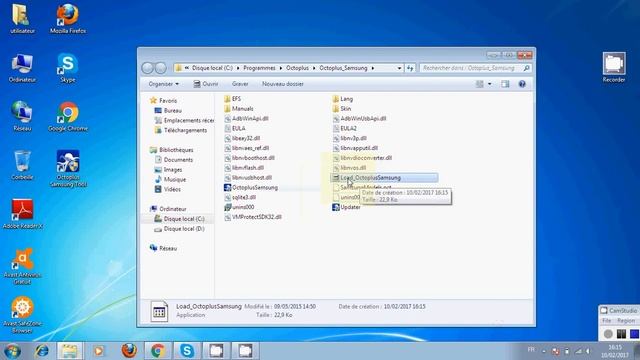Open view options dropdown arrow
This screenshot has height=360, width=640.
click(x=490, y=84)
